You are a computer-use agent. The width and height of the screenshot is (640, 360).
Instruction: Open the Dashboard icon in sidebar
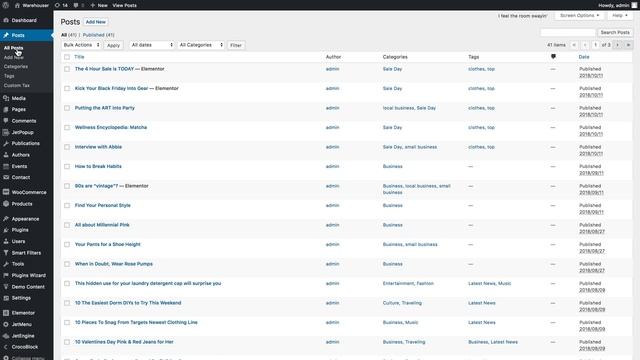click(6, 20)
